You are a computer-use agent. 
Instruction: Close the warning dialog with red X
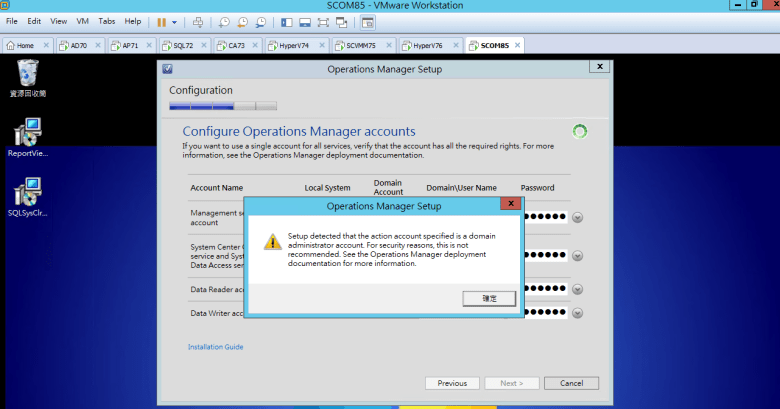[511, 206]
